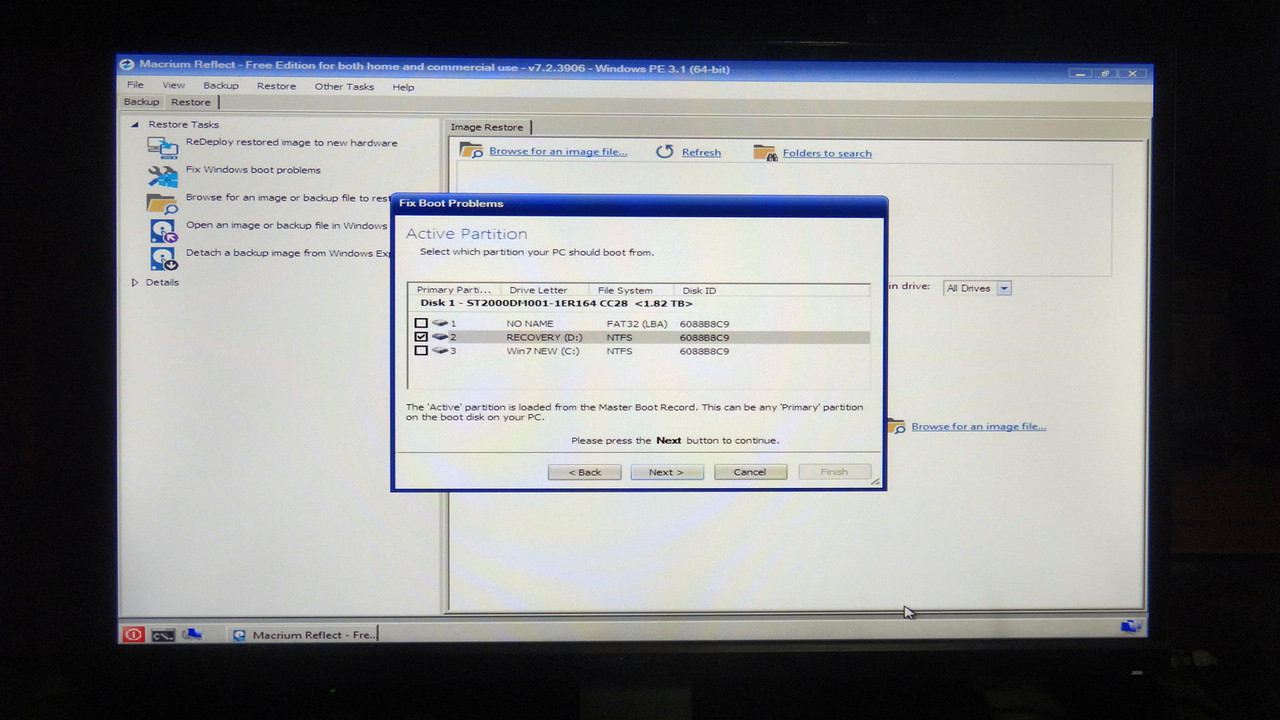Click the drive icon for RECOVERY partition 2
The height and width of the screenshot is (720, 1280).
pyautogui.click(x=440, y=338)
